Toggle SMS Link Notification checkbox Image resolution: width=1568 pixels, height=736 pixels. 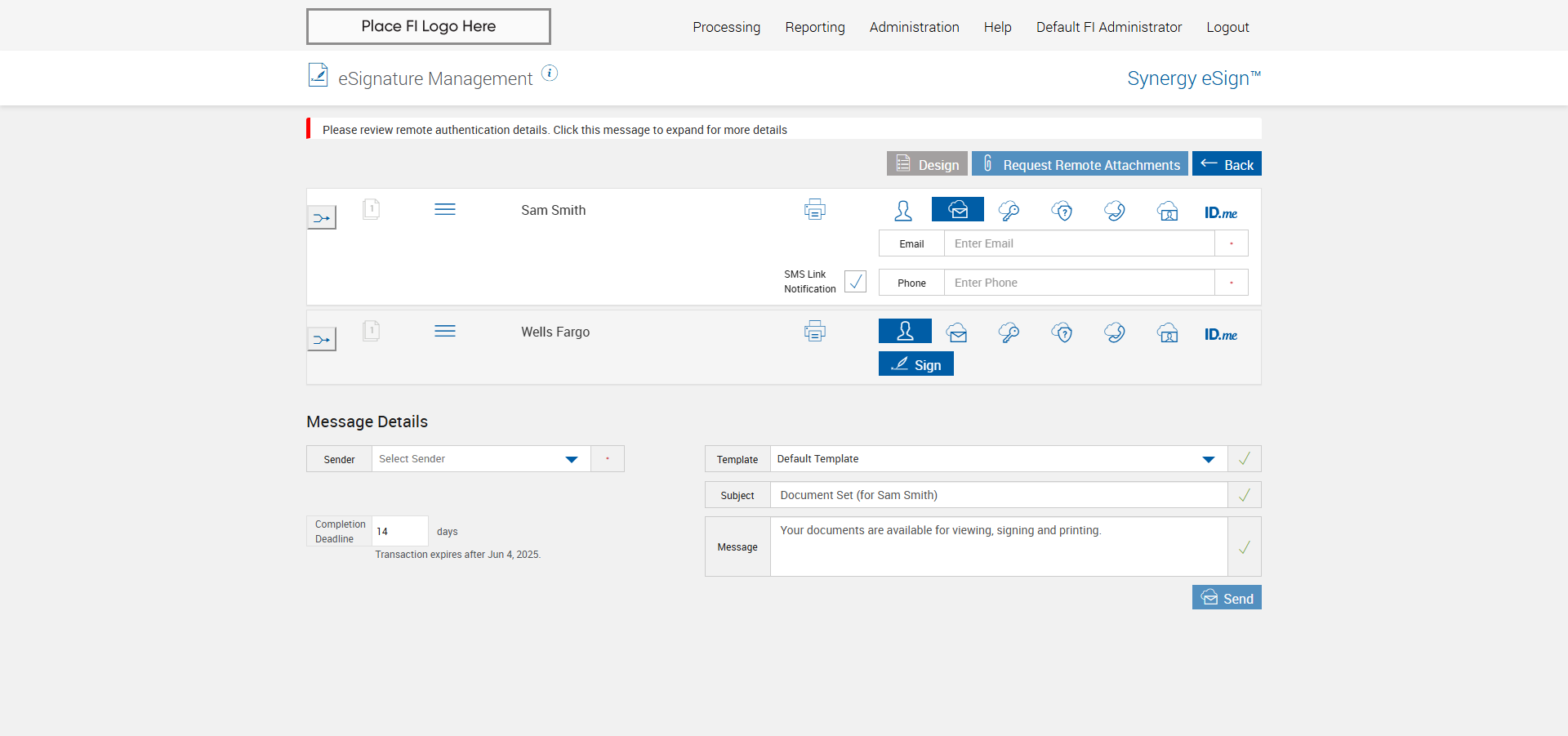[855, 282]
